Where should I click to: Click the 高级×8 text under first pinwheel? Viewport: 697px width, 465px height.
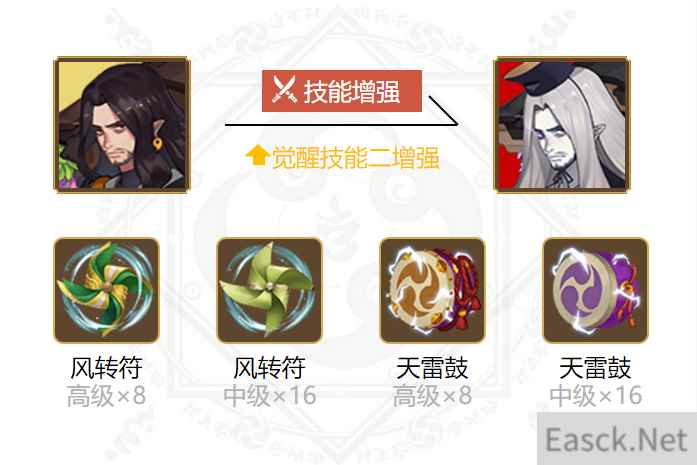(106, 396)
